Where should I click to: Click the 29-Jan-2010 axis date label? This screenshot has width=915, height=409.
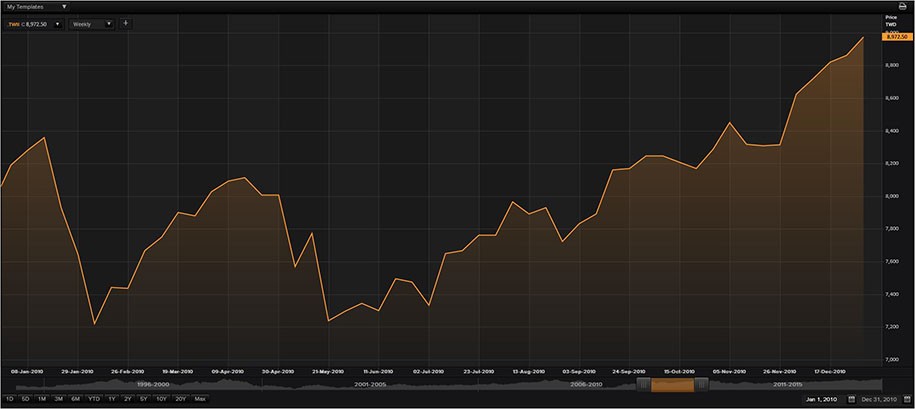point(78,371)
